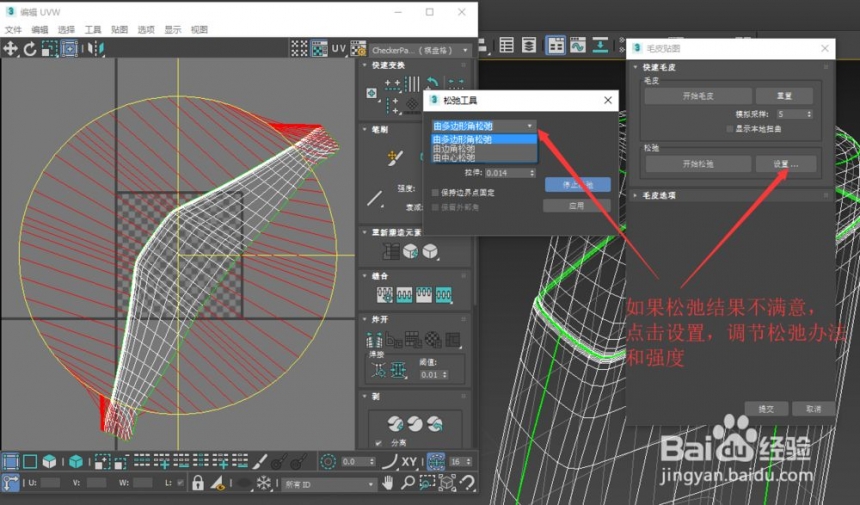Open the 编辑 menu

(39, 30)
